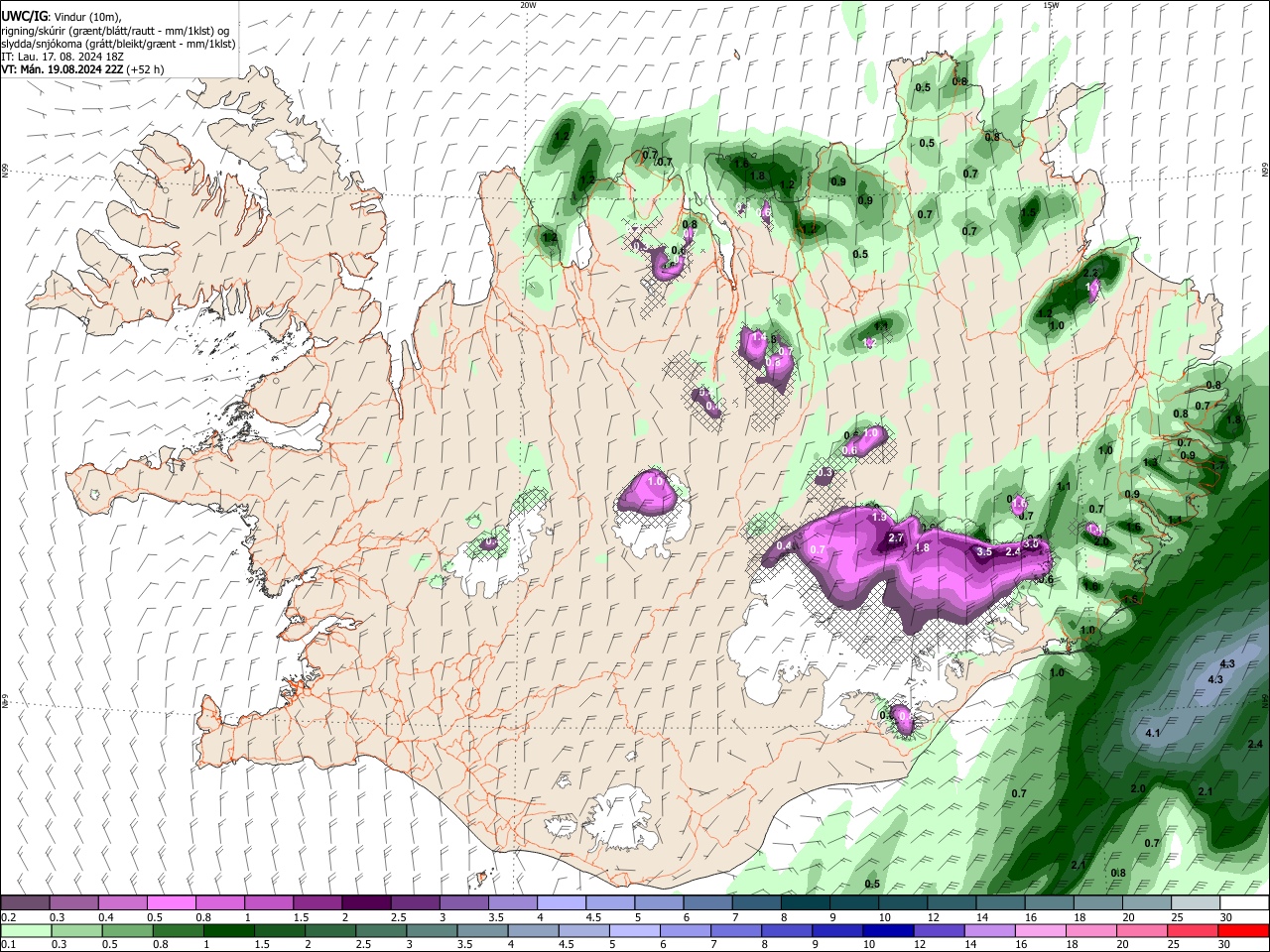
Task: Click the 'UWC/IG: Vindur (10m),' title line
Action: click(63, 17)
